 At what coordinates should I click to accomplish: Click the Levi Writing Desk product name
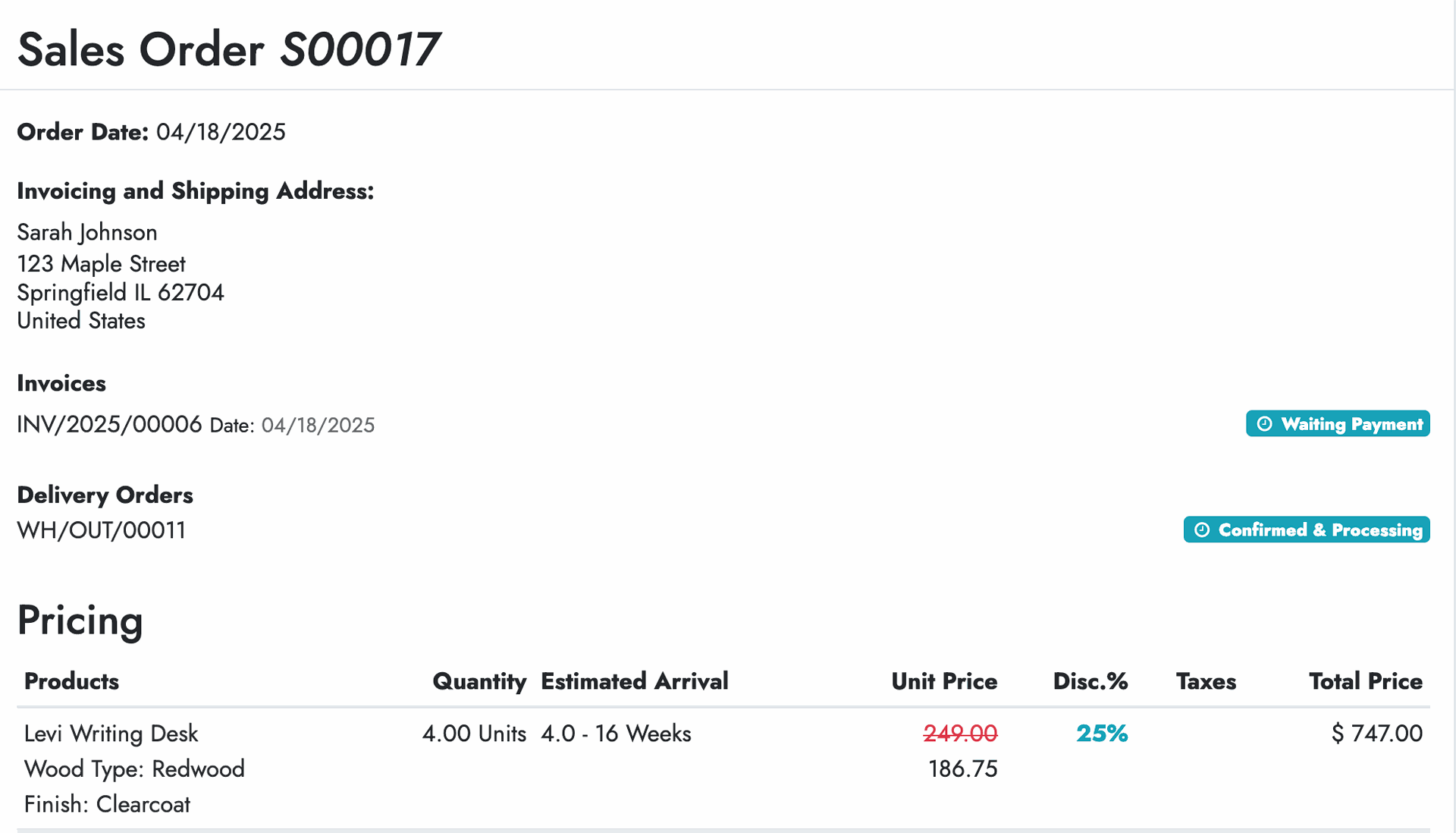coord(111,734)
